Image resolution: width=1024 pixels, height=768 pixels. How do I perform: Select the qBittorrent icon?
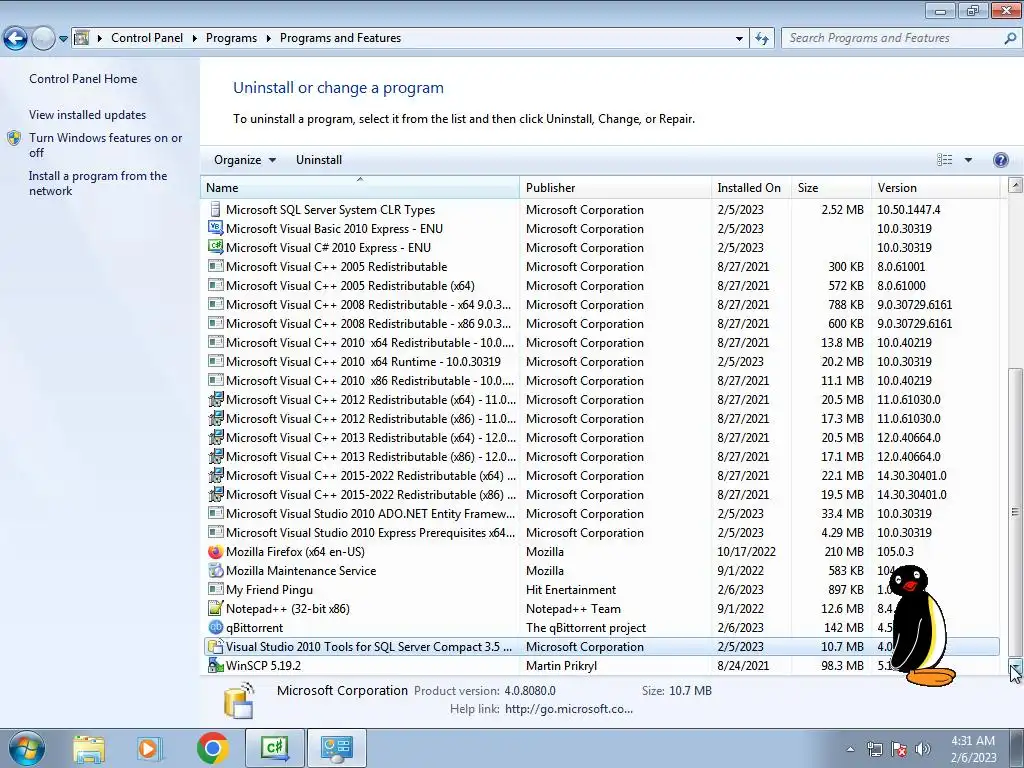tap(215, 628)
